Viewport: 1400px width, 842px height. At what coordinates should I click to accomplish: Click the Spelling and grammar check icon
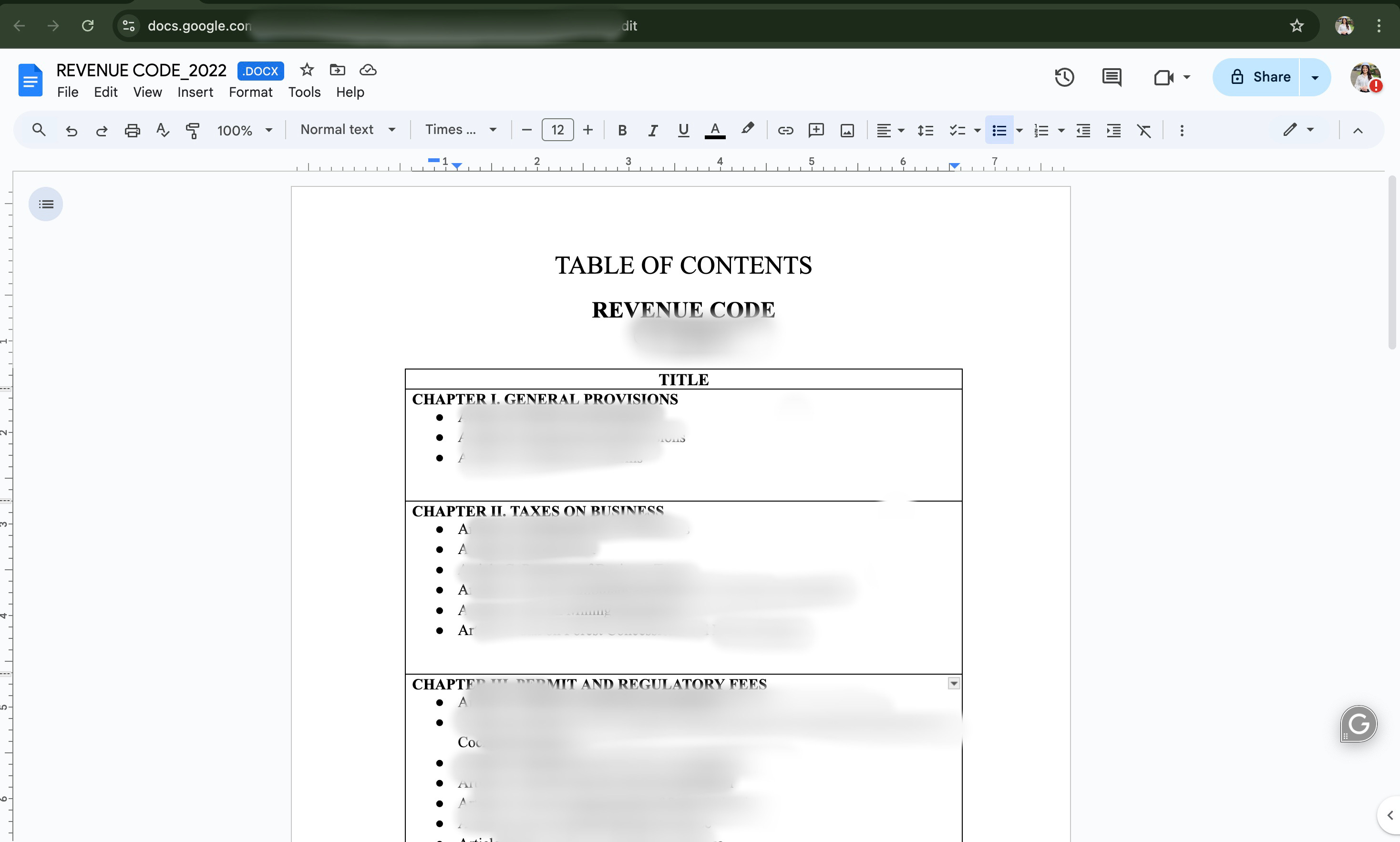(163, 131)
